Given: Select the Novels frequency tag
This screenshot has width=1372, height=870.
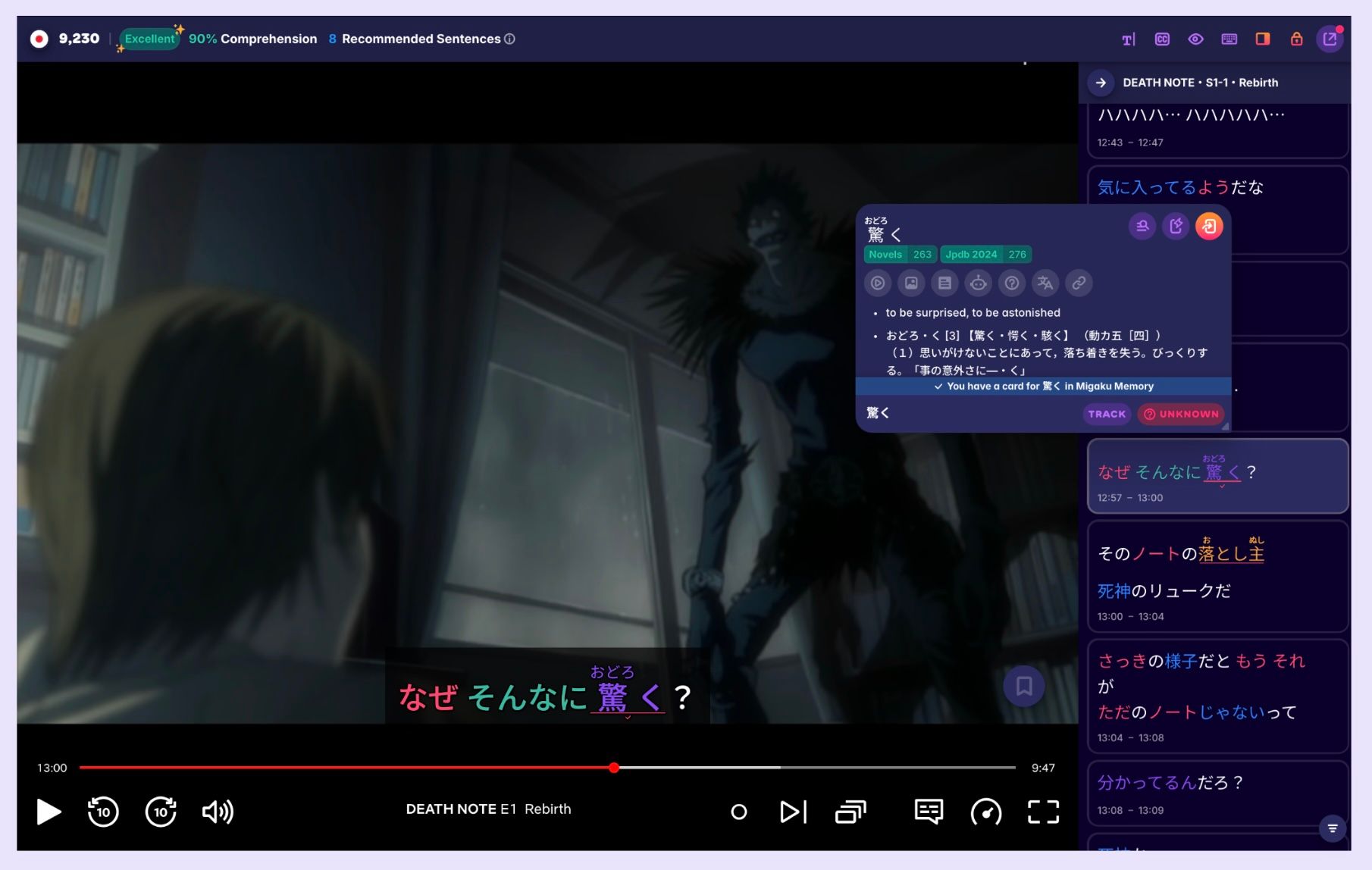Looking at the screenshot, I should pyautogui.click(x=900, y=255).
